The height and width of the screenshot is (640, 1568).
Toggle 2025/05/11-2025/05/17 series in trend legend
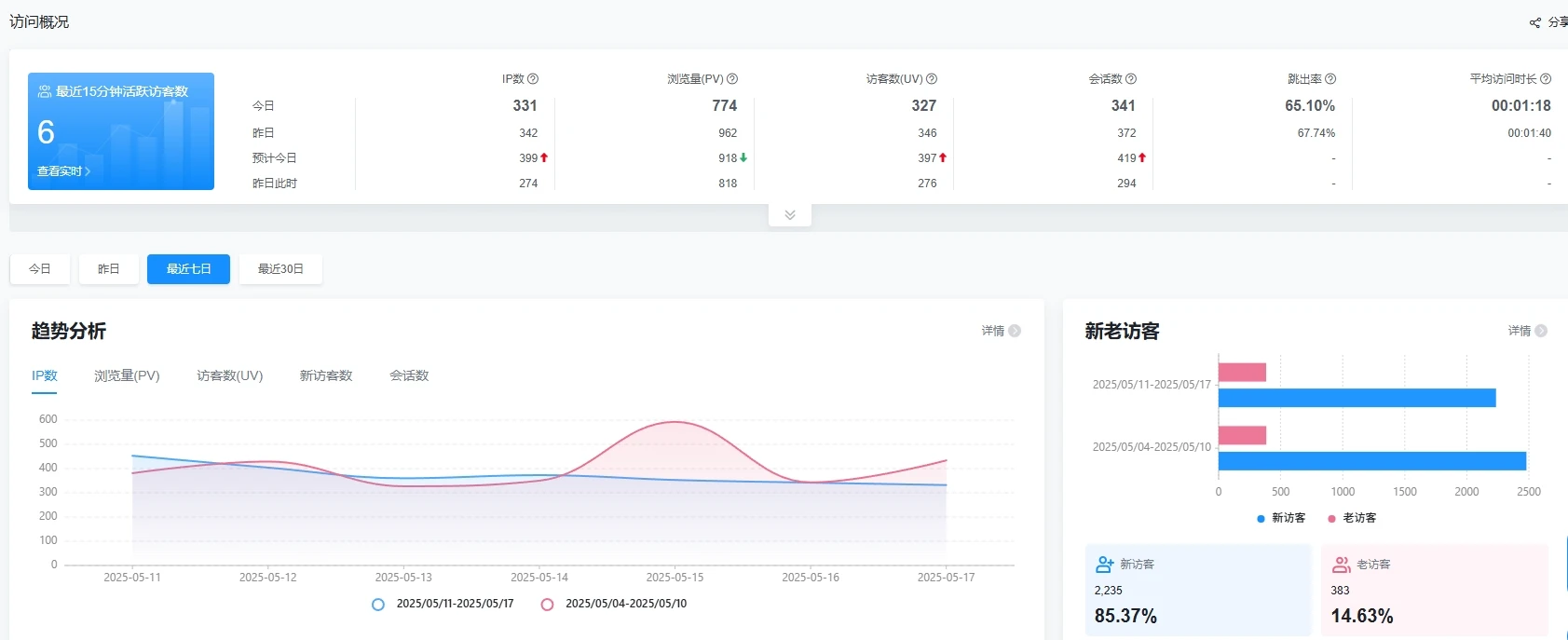point(378,605)
